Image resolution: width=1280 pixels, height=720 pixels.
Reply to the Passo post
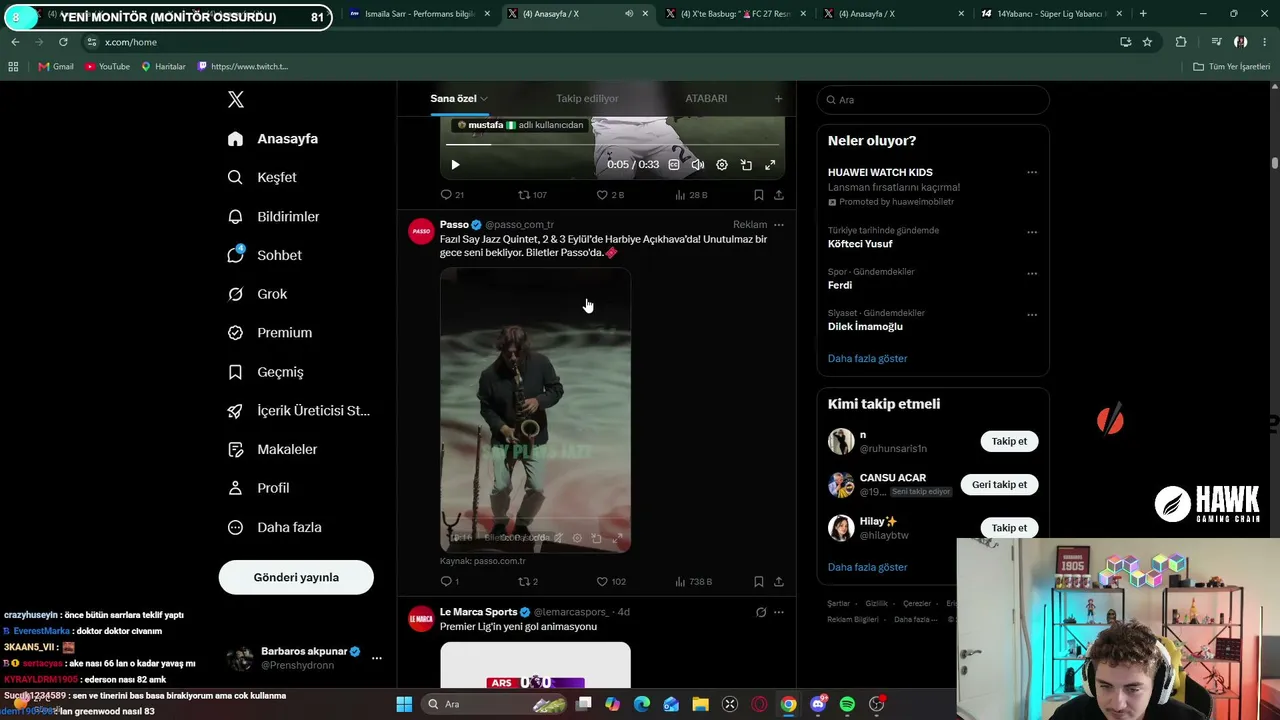(x=450, y=582)
